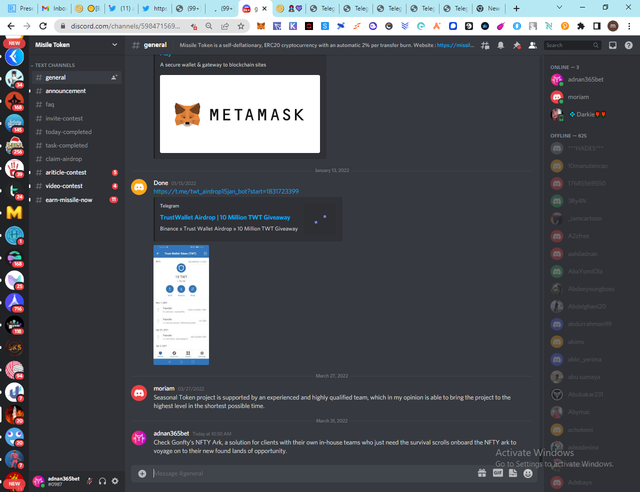Click the gift icon in message bar

pyautogui.click(x=482, y=473)
